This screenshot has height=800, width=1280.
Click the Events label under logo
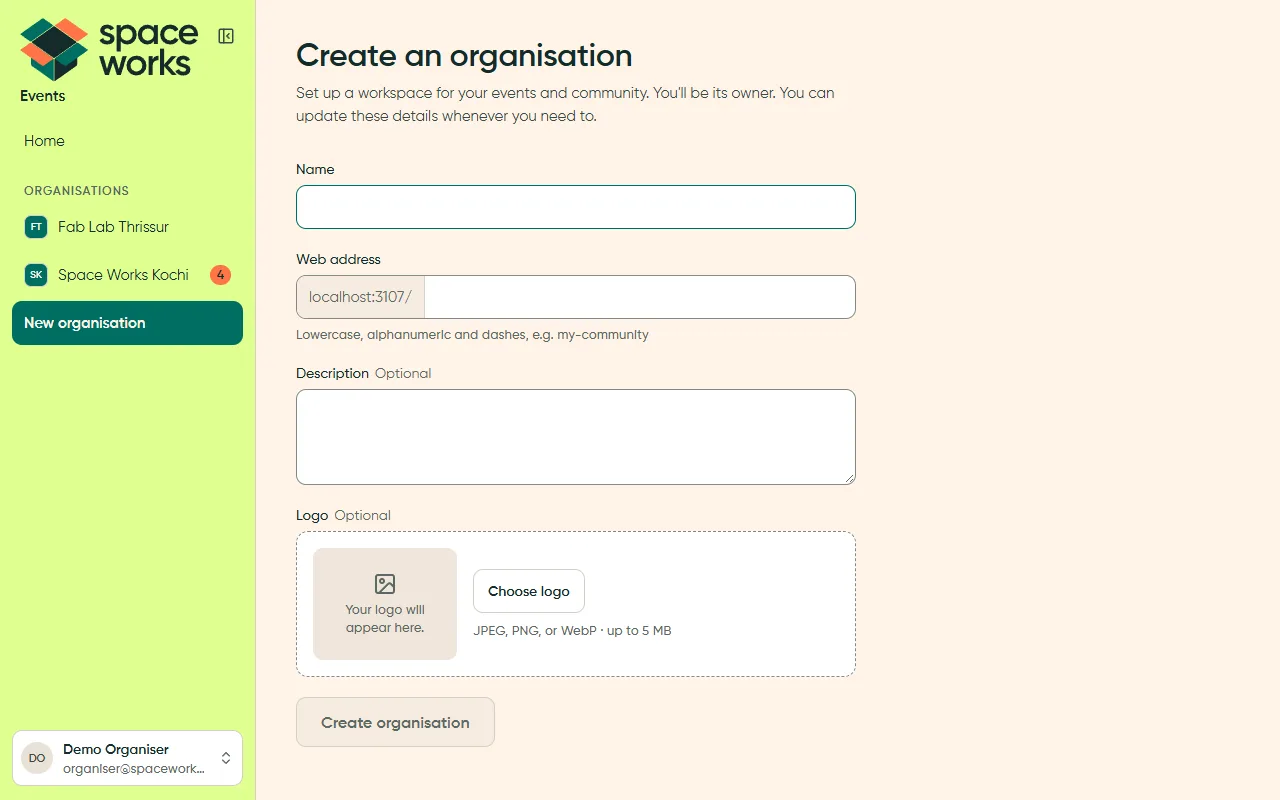pos(43,96)
